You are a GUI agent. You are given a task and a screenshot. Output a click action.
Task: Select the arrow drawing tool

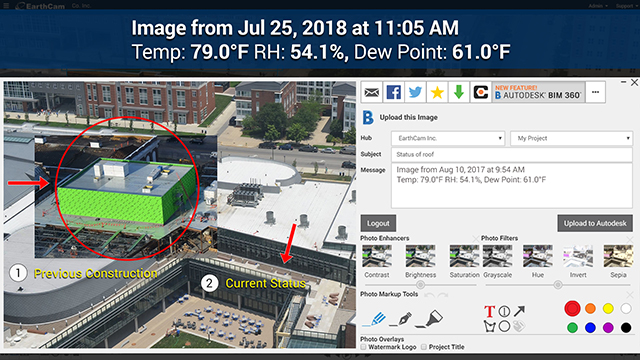tap(519, 311)
